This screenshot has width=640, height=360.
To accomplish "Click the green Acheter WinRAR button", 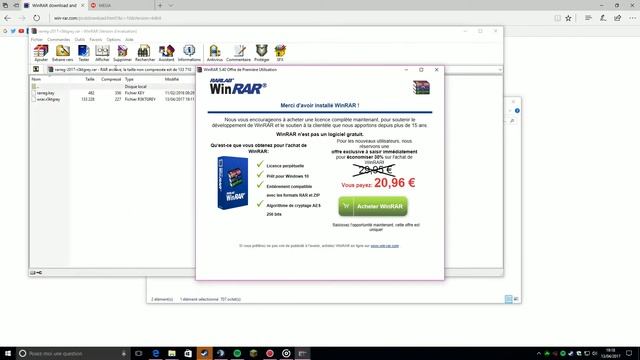I will (x=373, y=206).
